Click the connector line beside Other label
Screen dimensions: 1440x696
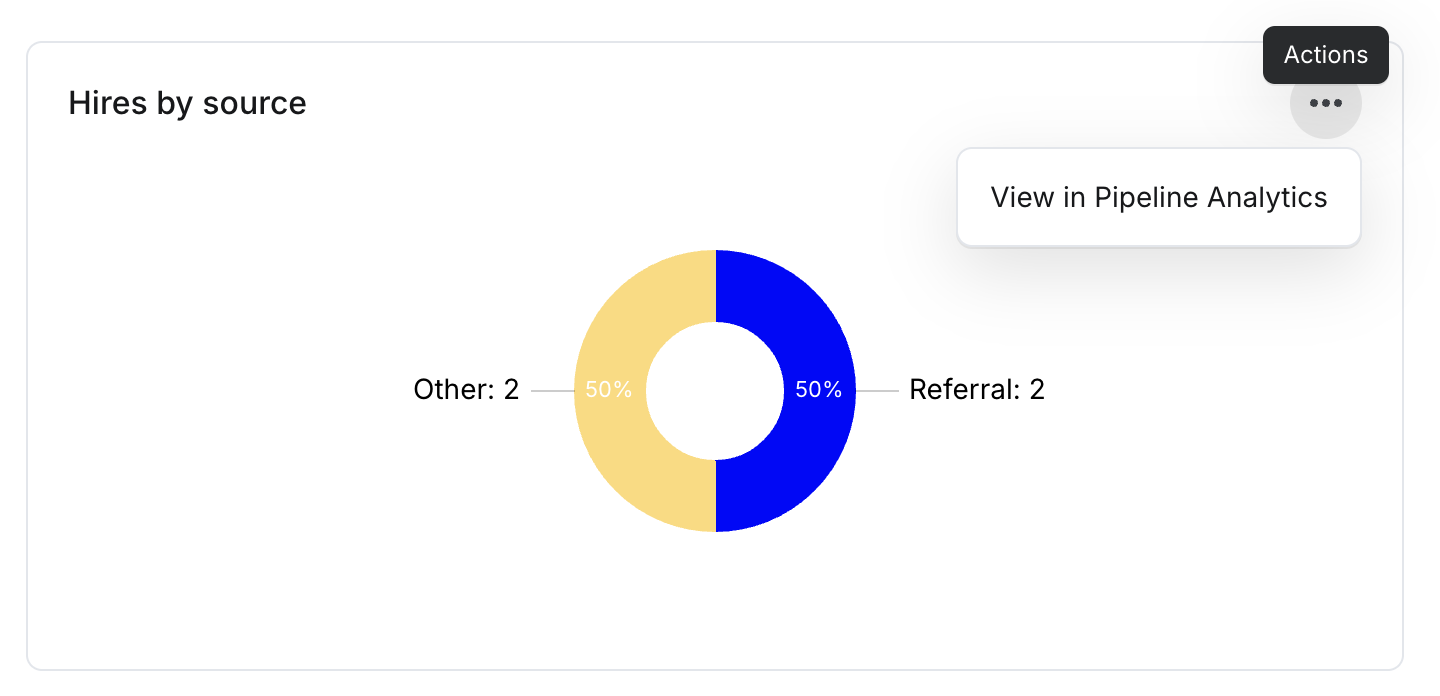[x=553, y=391]
